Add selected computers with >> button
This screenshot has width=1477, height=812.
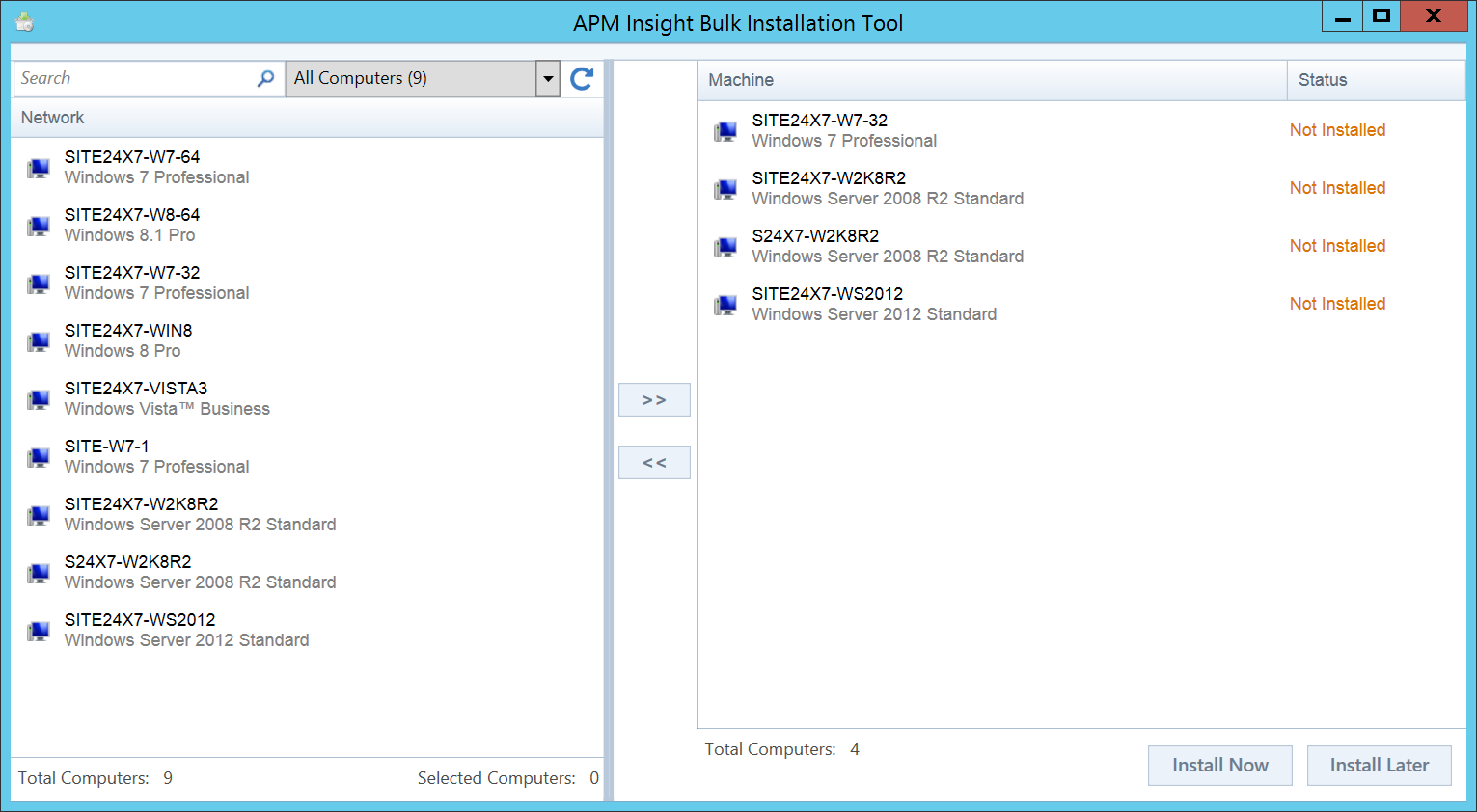654,400
